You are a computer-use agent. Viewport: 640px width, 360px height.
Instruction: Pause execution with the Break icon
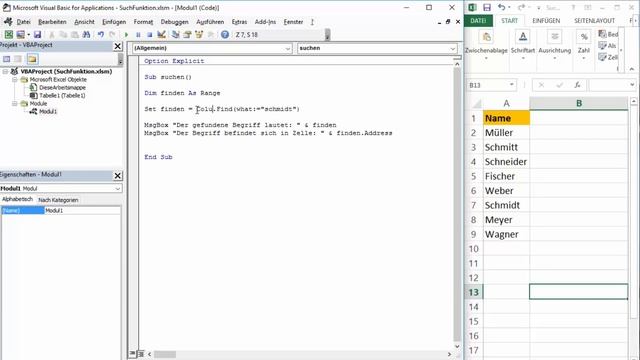(138, 35)
